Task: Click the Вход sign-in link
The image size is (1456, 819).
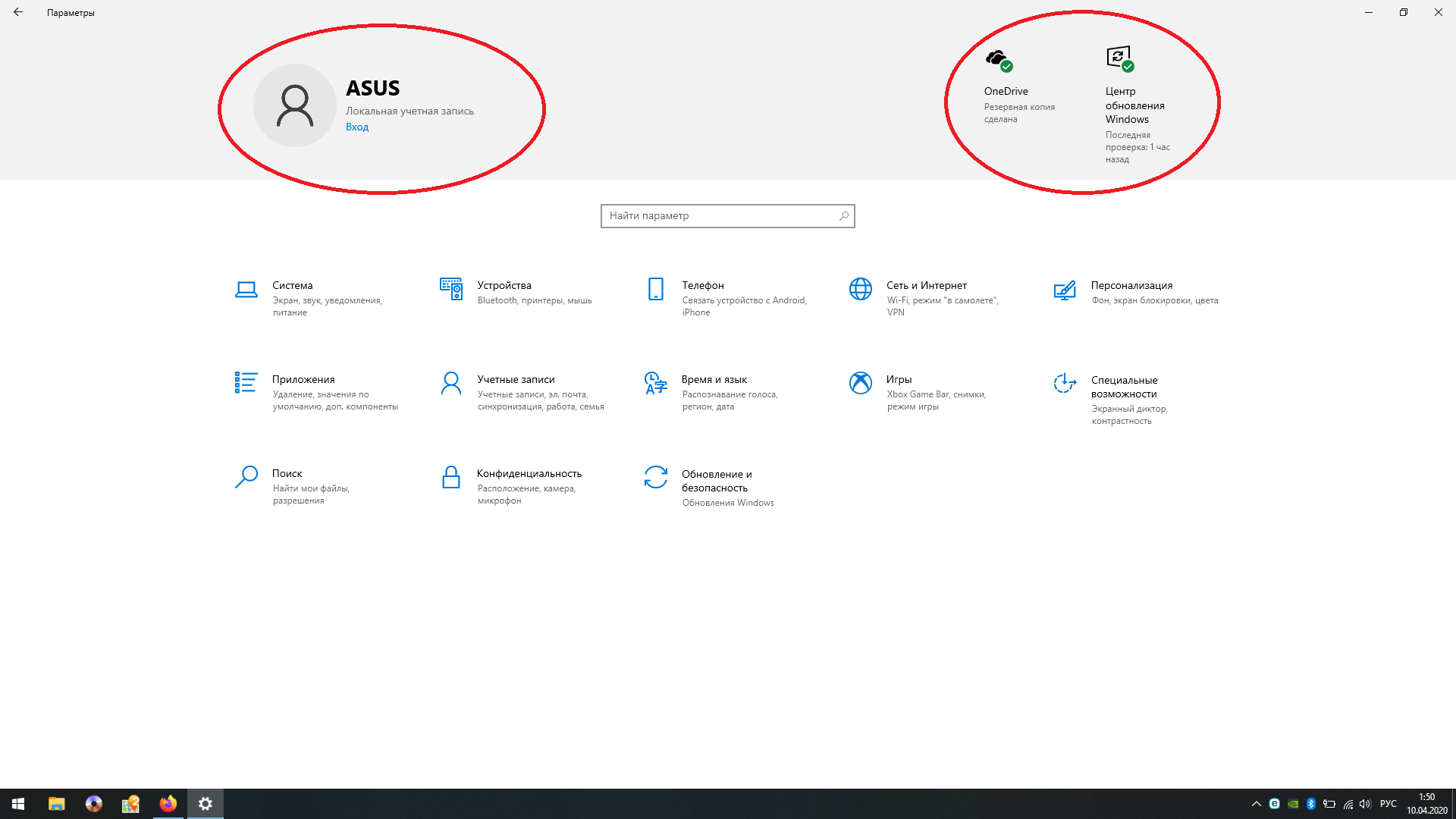Action: [x=357, y=127]
